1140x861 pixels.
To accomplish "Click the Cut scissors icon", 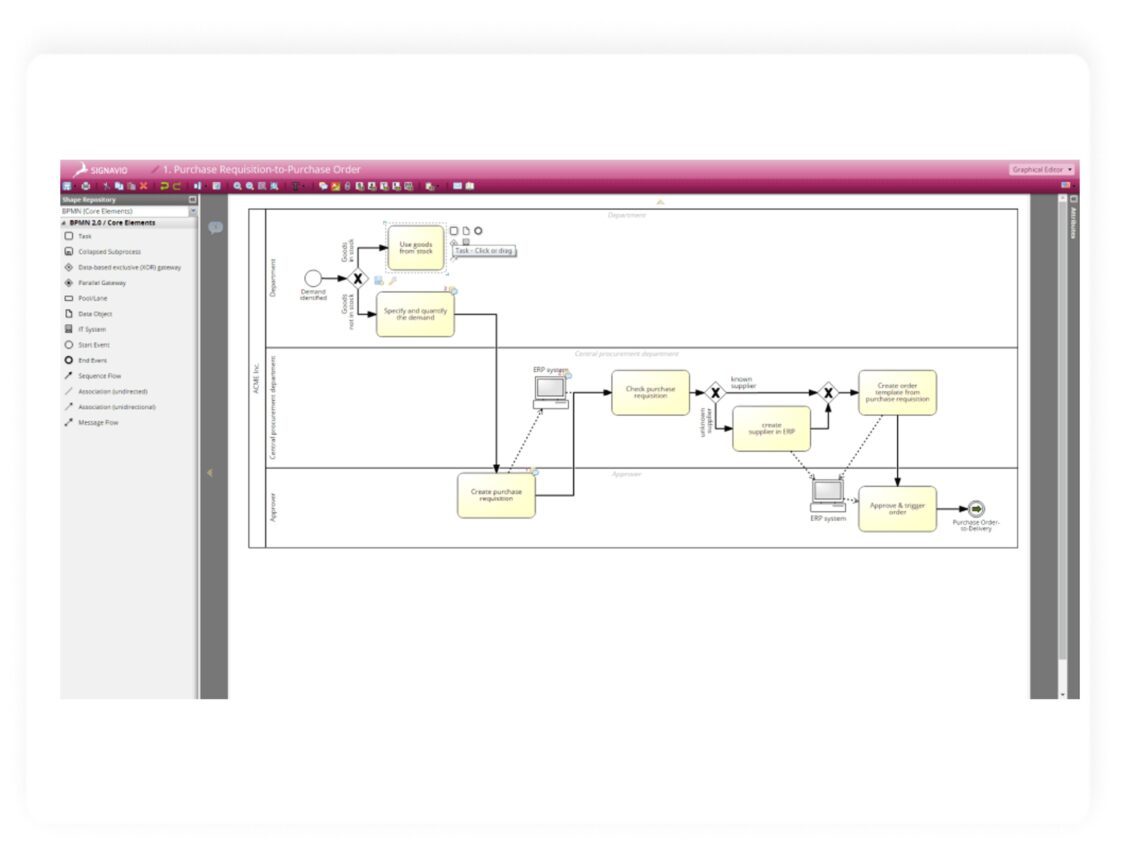I will (107, 186).
